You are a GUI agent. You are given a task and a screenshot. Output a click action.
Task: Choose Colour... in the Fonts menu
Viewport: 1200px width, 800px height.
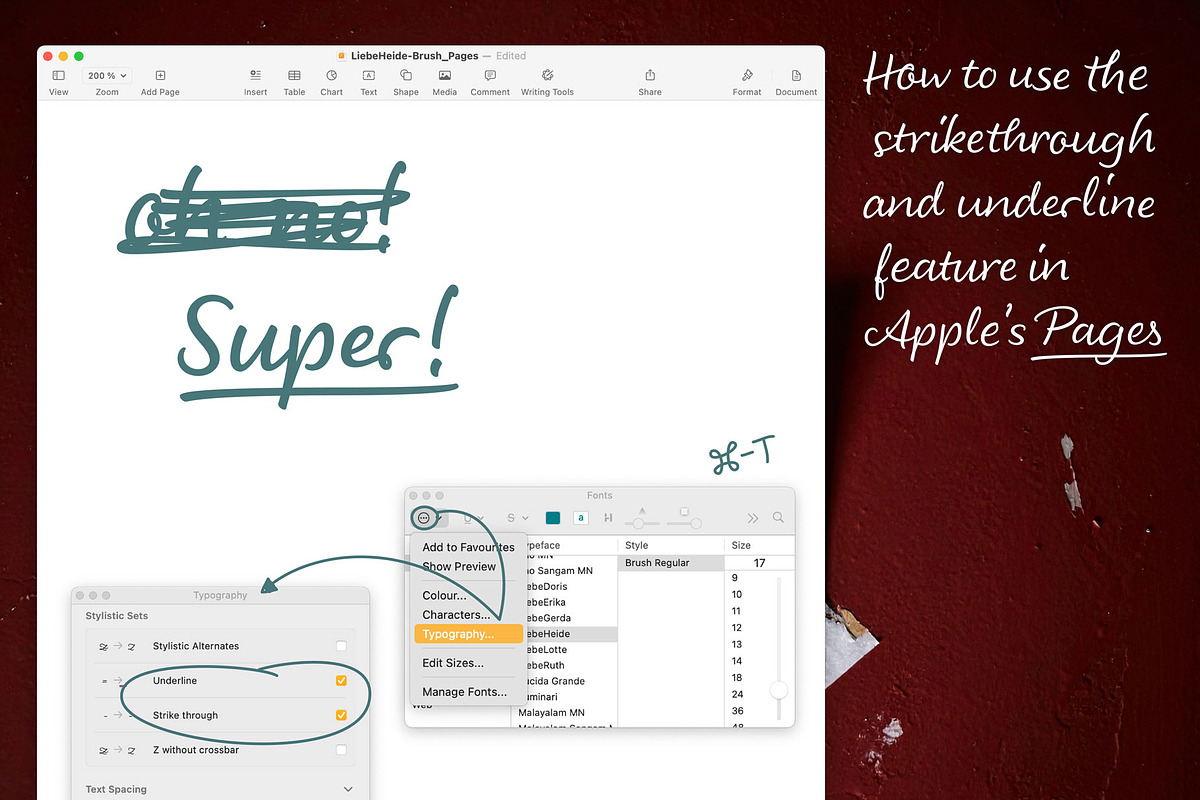pos(468,596)
